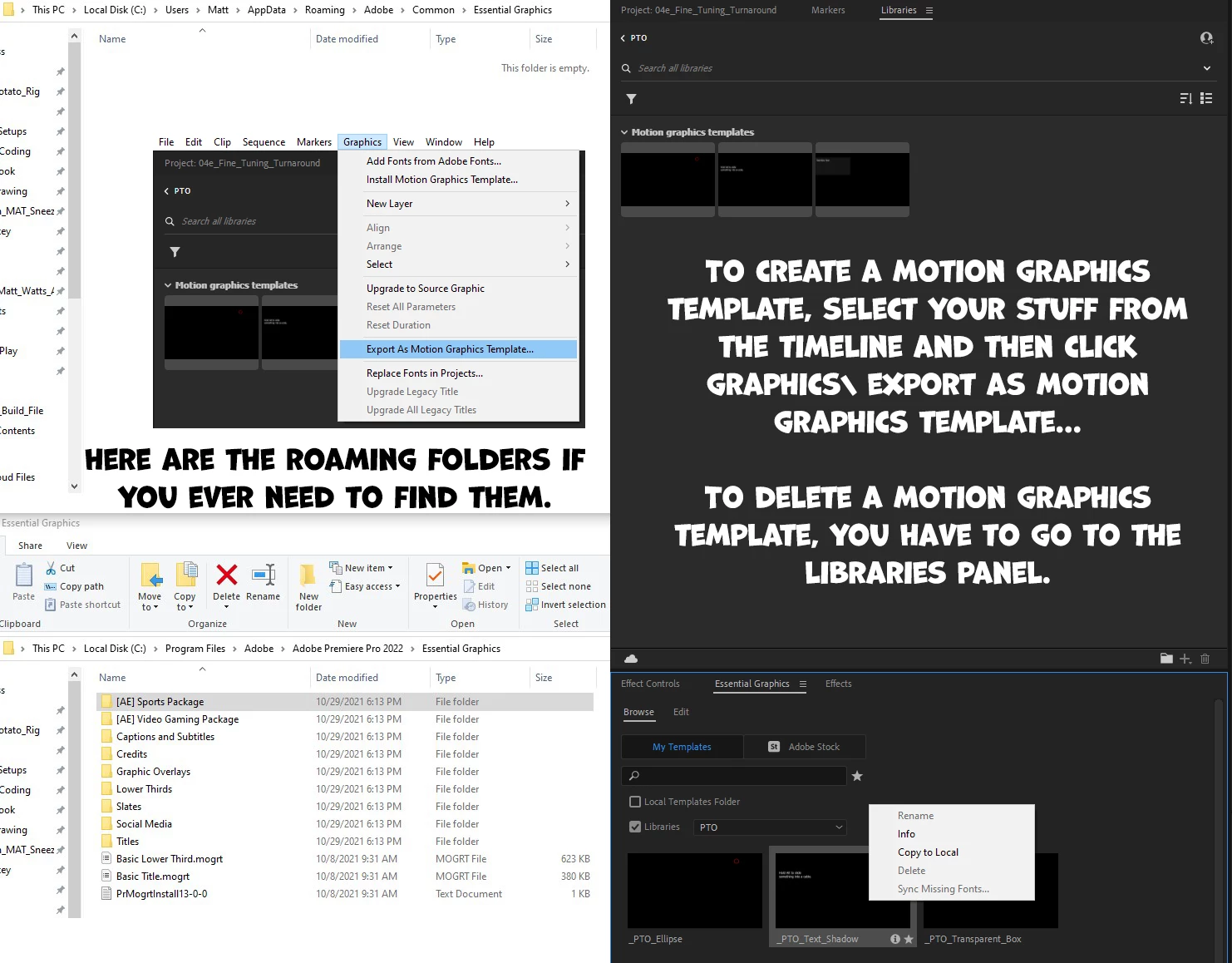1232x963 pixels.
Task: Click the PrMogrtInstall13-0-0 text document icon
Action: pos(106,894)
